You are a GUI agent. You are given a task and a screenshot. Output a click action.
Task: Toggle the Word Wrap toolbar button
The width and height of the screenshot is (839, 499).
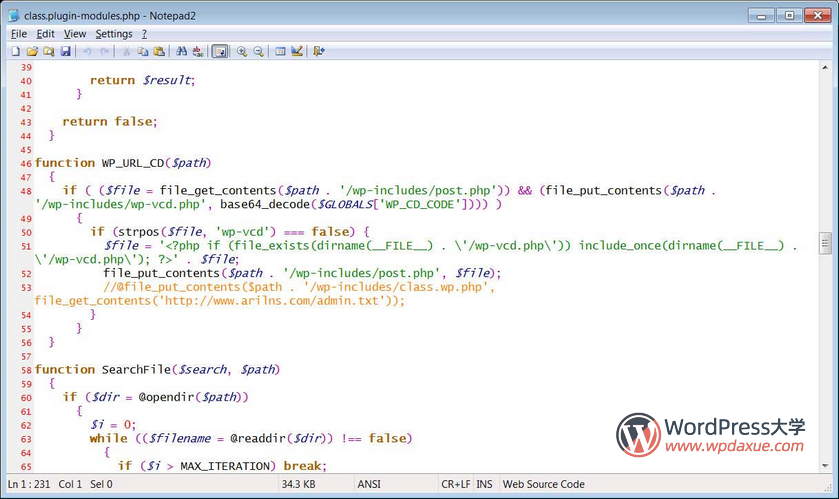[220, 51]
